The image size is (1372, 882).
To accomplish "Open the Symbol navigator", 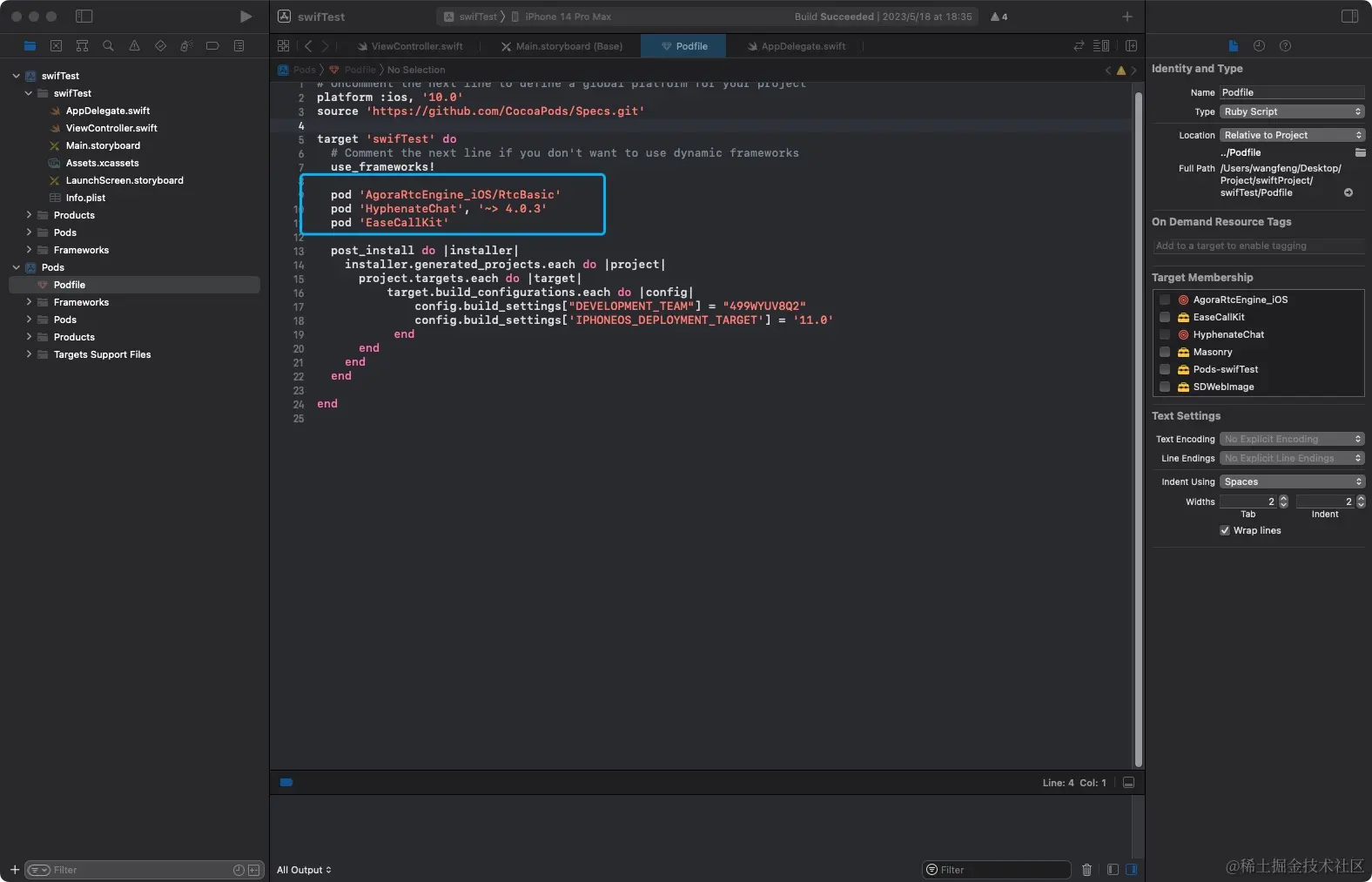I will (82, 46).
